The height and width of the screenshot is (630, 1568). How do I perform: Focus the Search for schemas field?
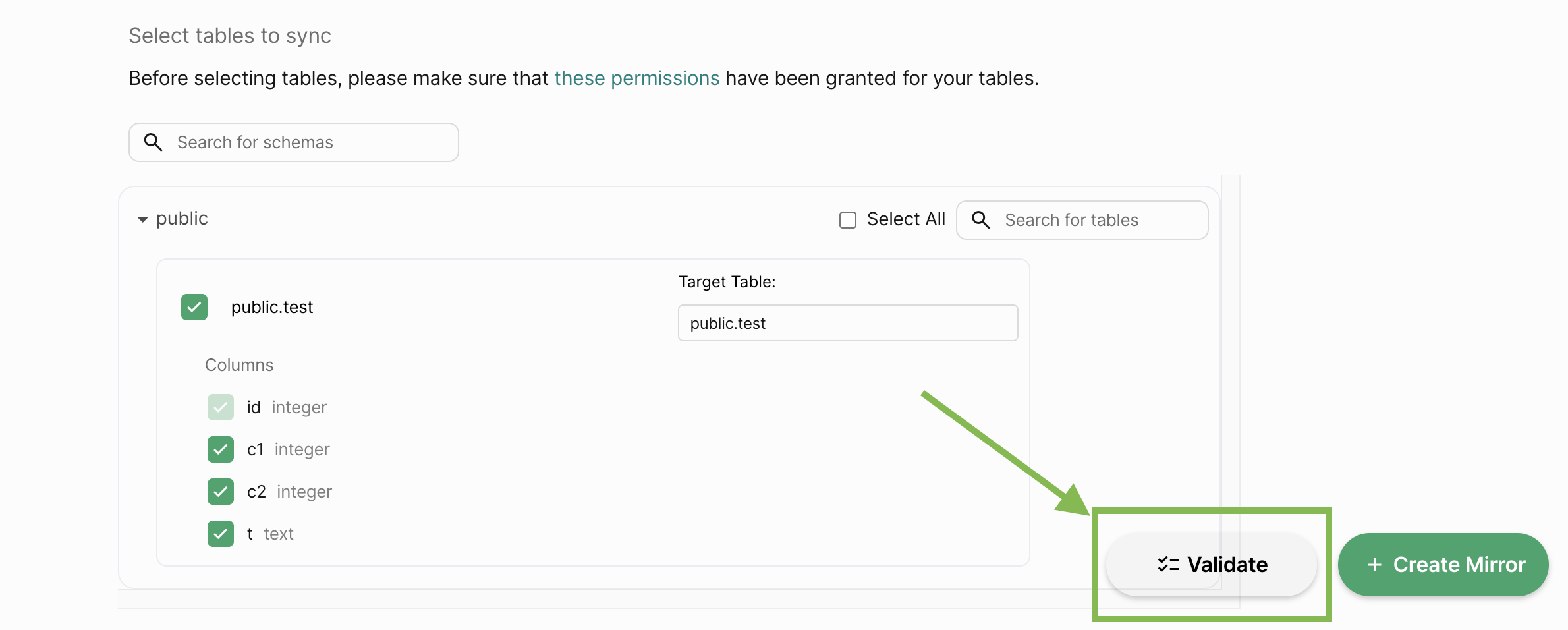(294, 142)
